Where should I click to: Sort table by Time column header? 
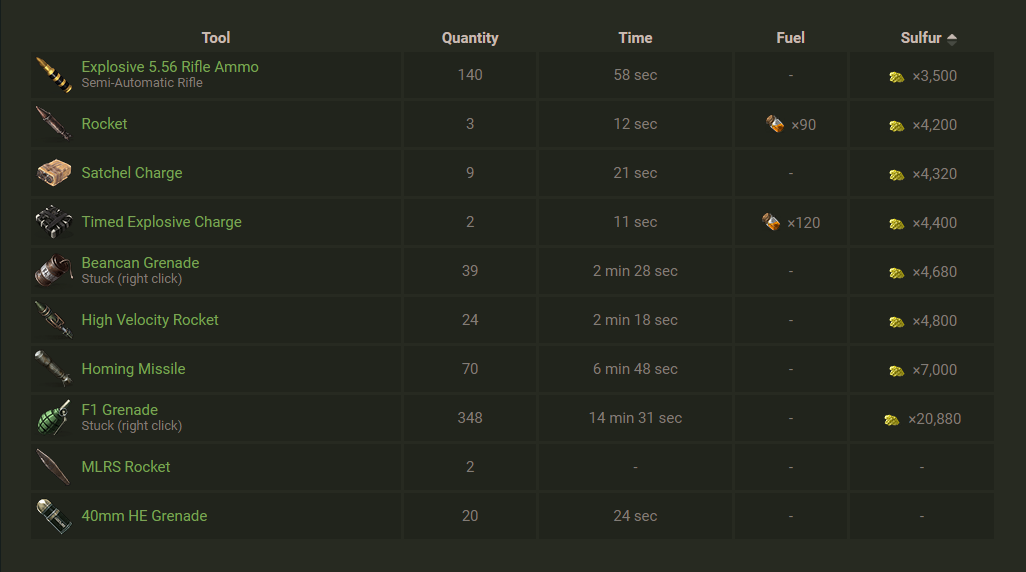point(635,38)
